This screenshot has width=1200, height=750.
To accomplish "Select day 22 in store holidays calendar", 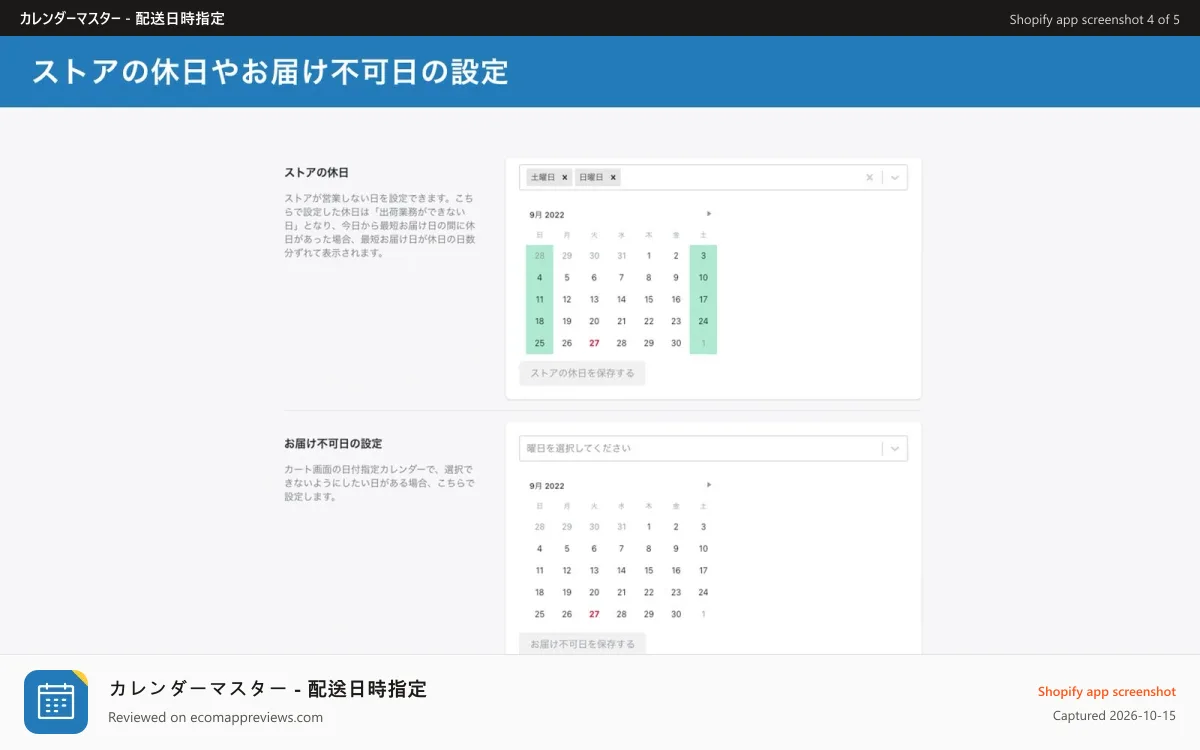I will point(648,322).
